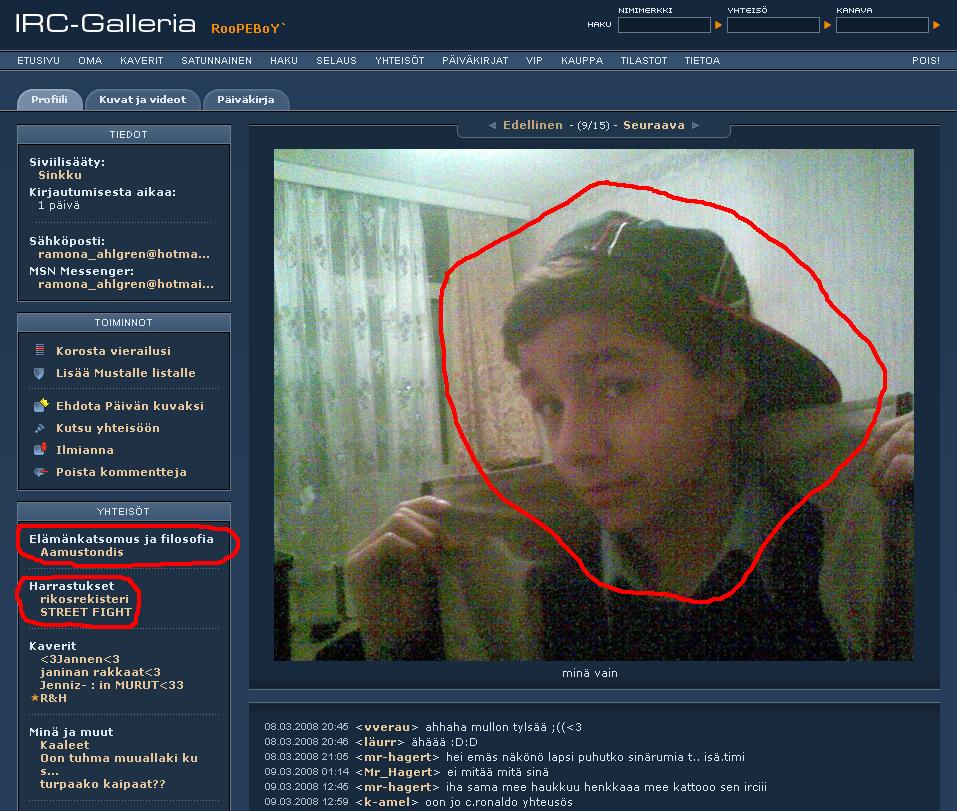Switch to the Kuvat ja videot tab
This screenshot has width=957, height=811.
143,99
